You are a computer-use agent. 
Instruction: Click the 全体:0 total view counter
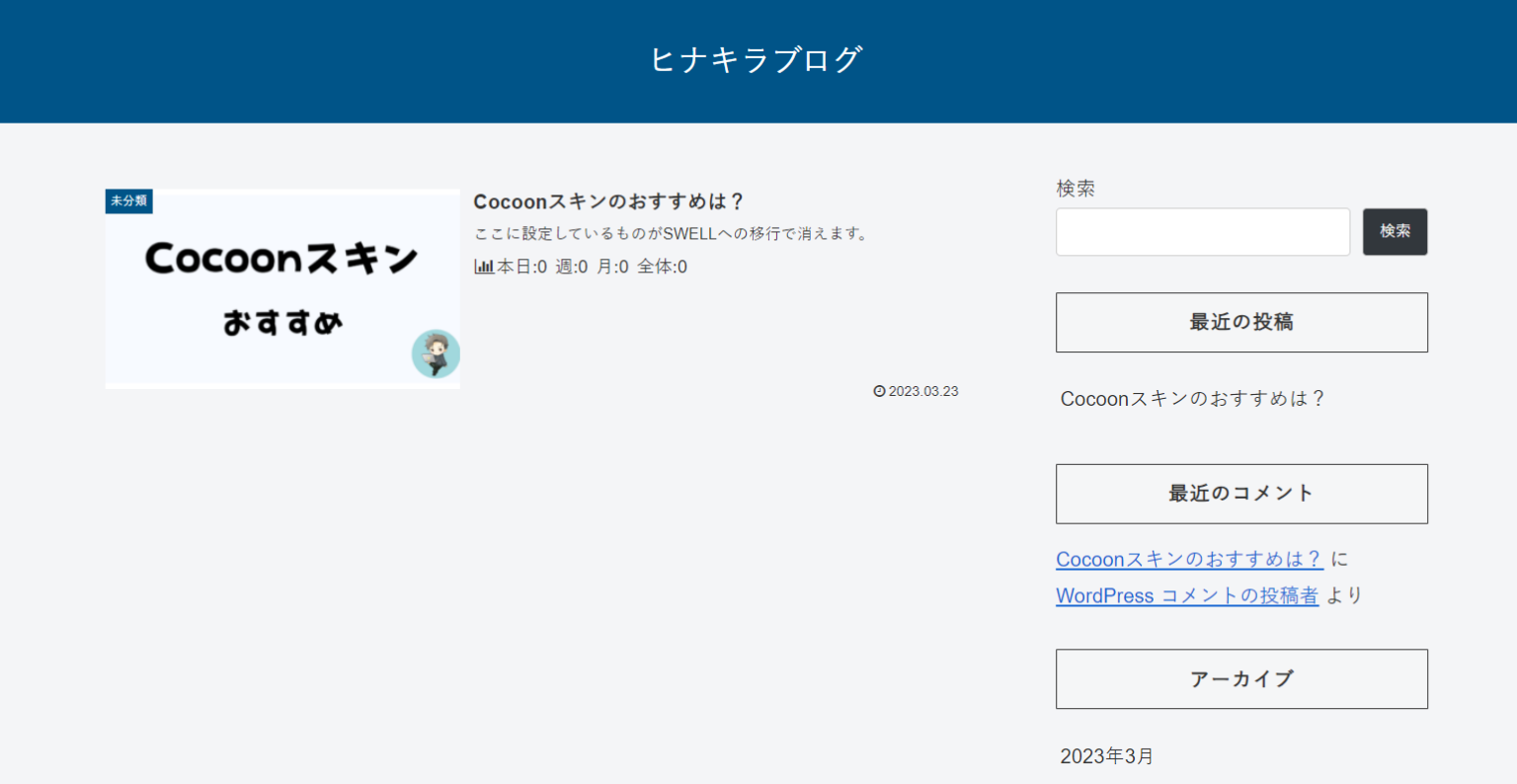point(662,267)
